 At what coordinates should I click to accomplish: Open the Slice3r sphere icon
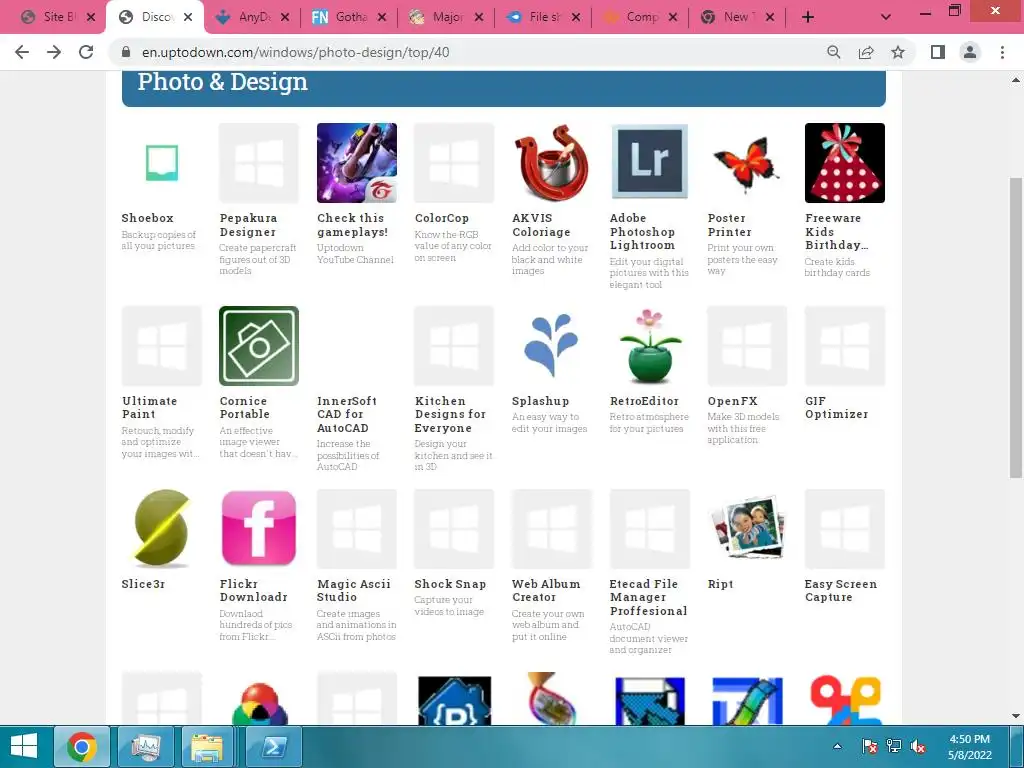pos(161,528)
